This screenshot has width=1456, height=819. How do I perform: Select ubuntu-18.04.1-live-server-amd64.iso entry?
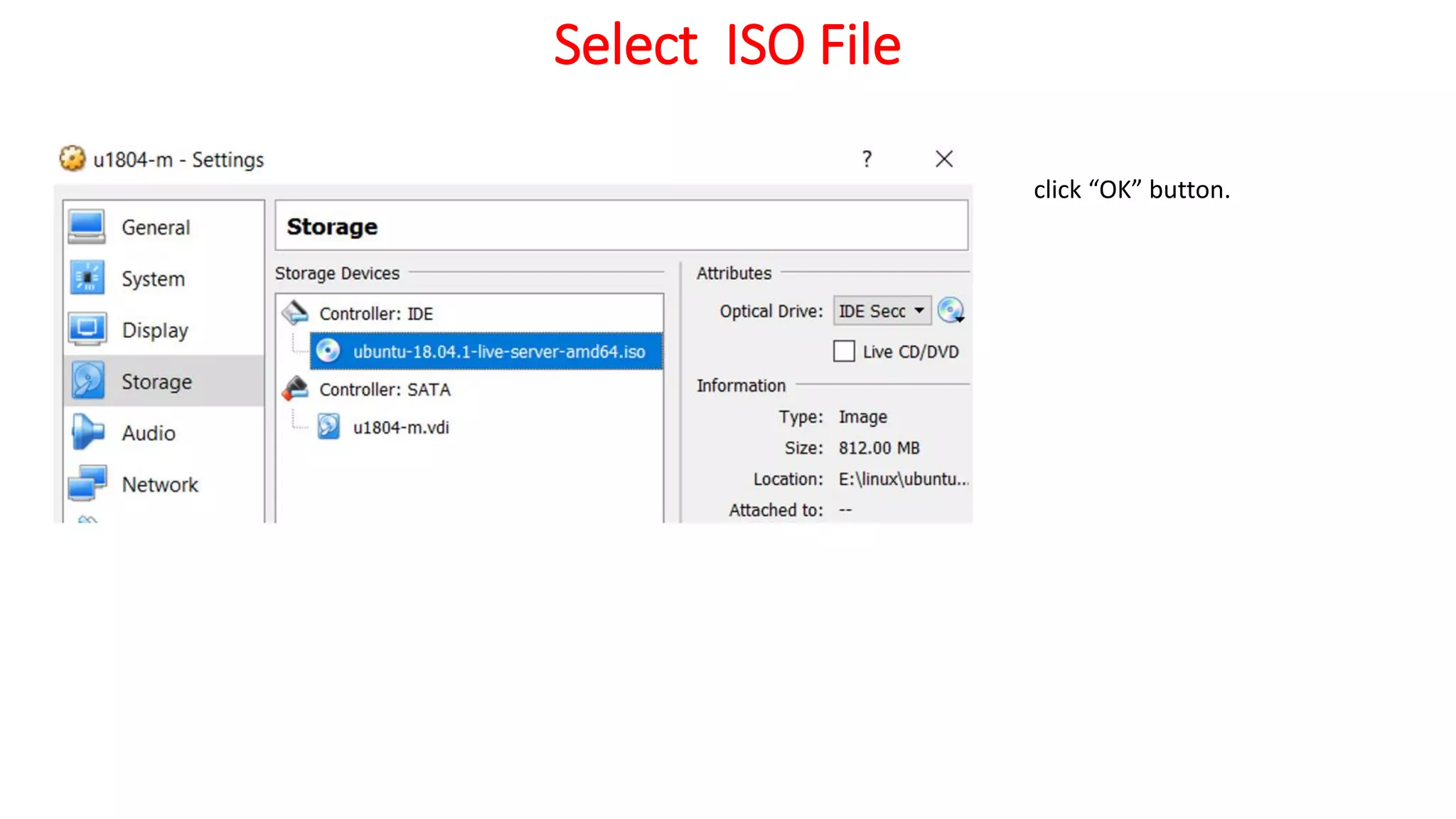pos(486,351)
